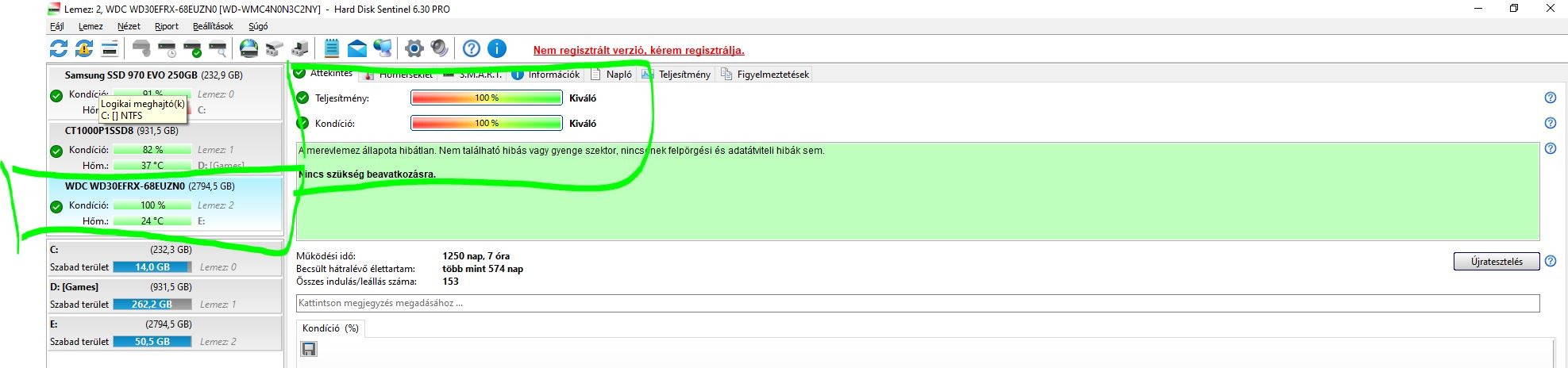Click the blue refresh arrows toolbar icon
The width and height of the screenshot is (1568, 368).
(x=59, y=48)
